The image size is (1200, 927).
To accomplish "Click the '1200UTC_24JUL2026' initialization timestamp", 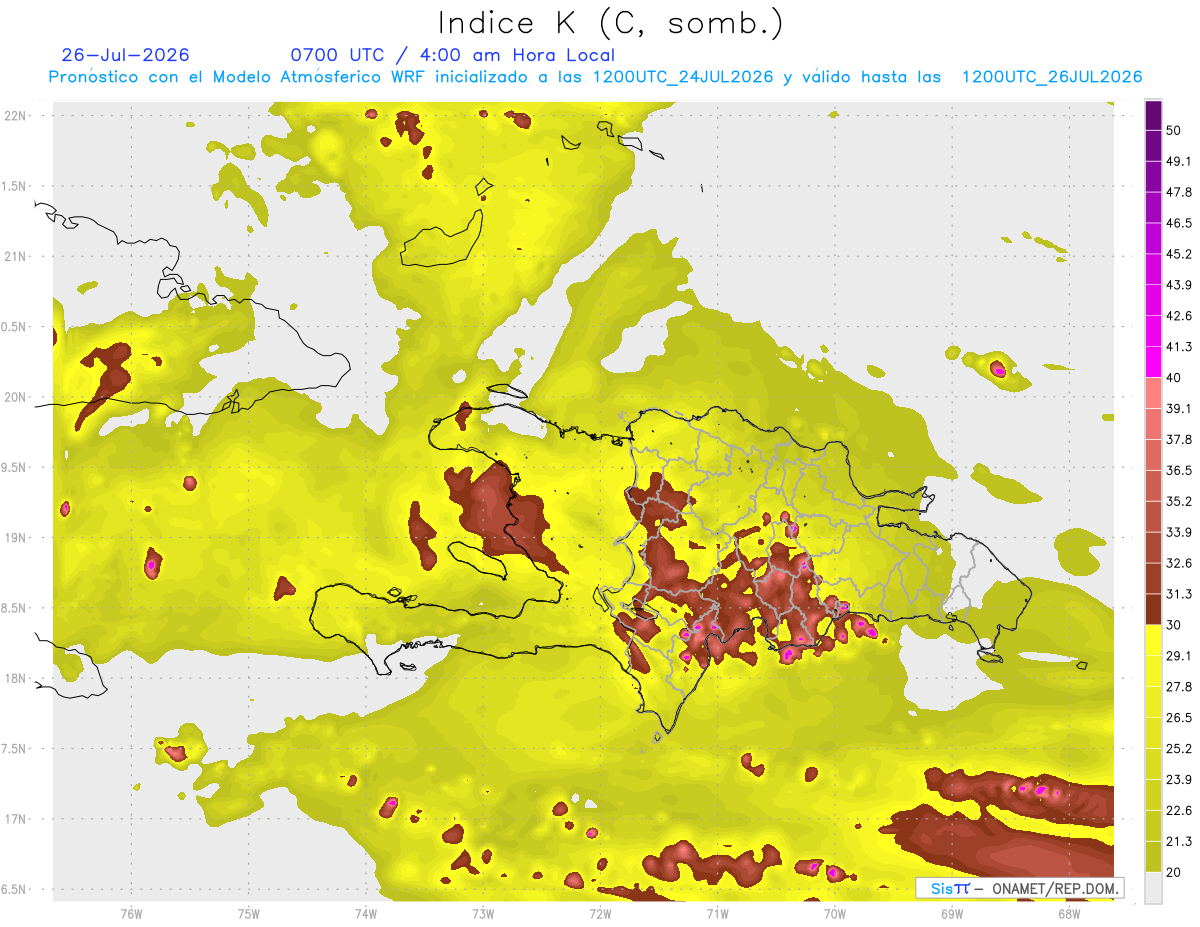I will [x=683, y=77].
